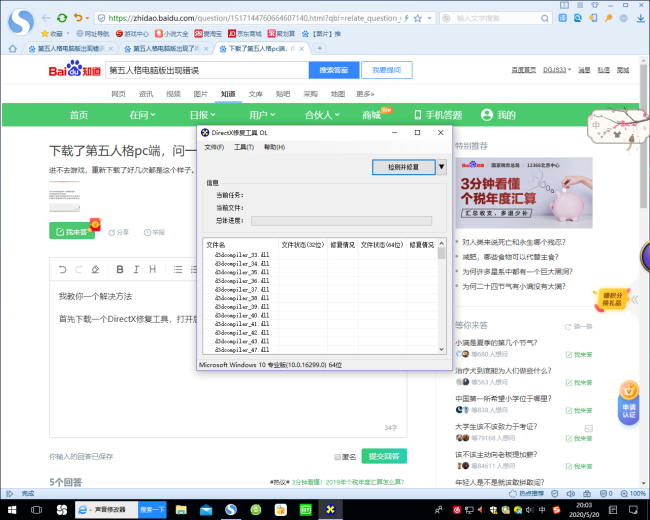Click the Baidu Zhidao search input field
Screen dimensions: 650x520
pyautogui.click(x=207, y=70)
